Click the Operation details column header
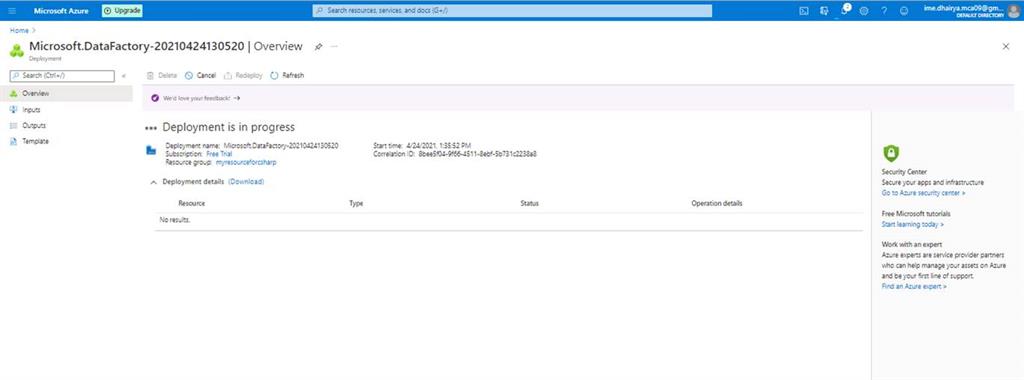1024x380 pixels. (716, 204)
